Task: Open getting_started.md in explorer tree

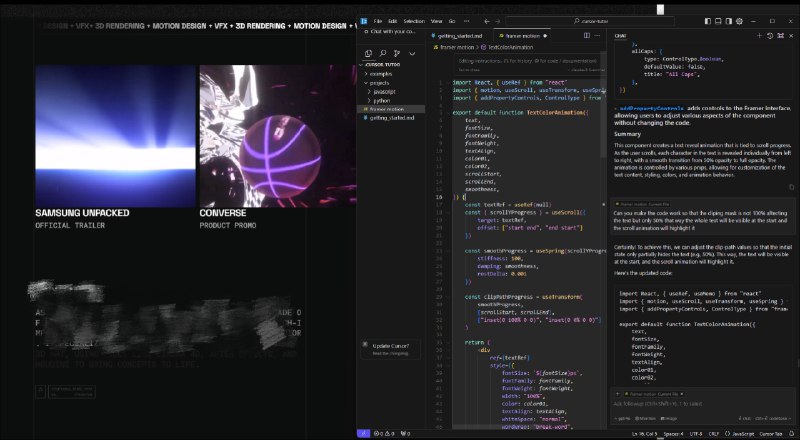Action: 391,118
